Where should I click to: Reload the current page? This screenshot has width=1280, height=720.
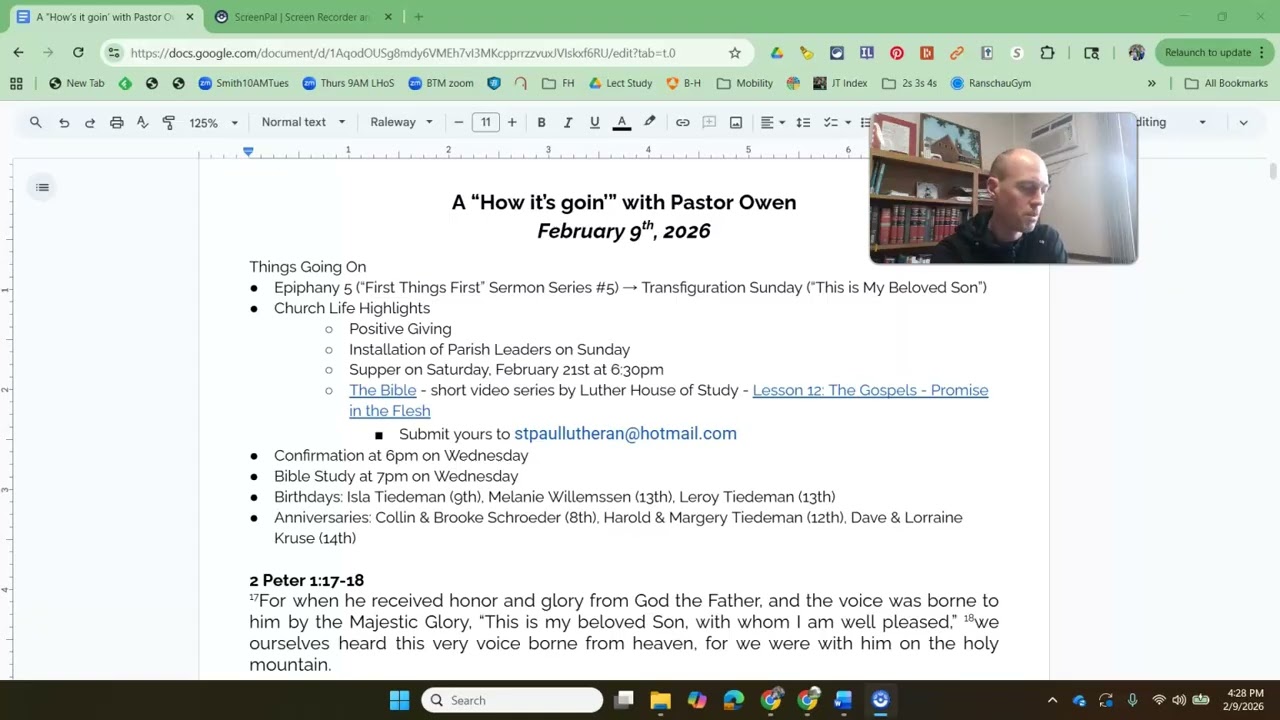[78, 52]
